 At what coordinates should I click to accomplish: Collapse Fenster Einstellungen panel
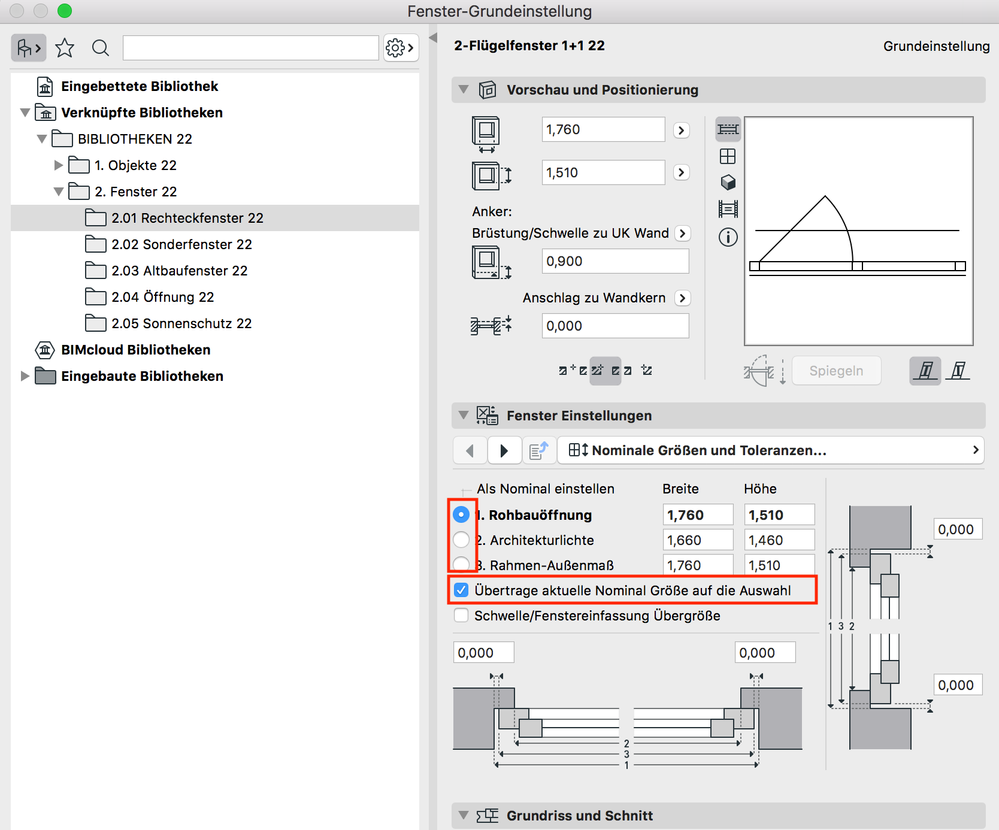point(464,415)
